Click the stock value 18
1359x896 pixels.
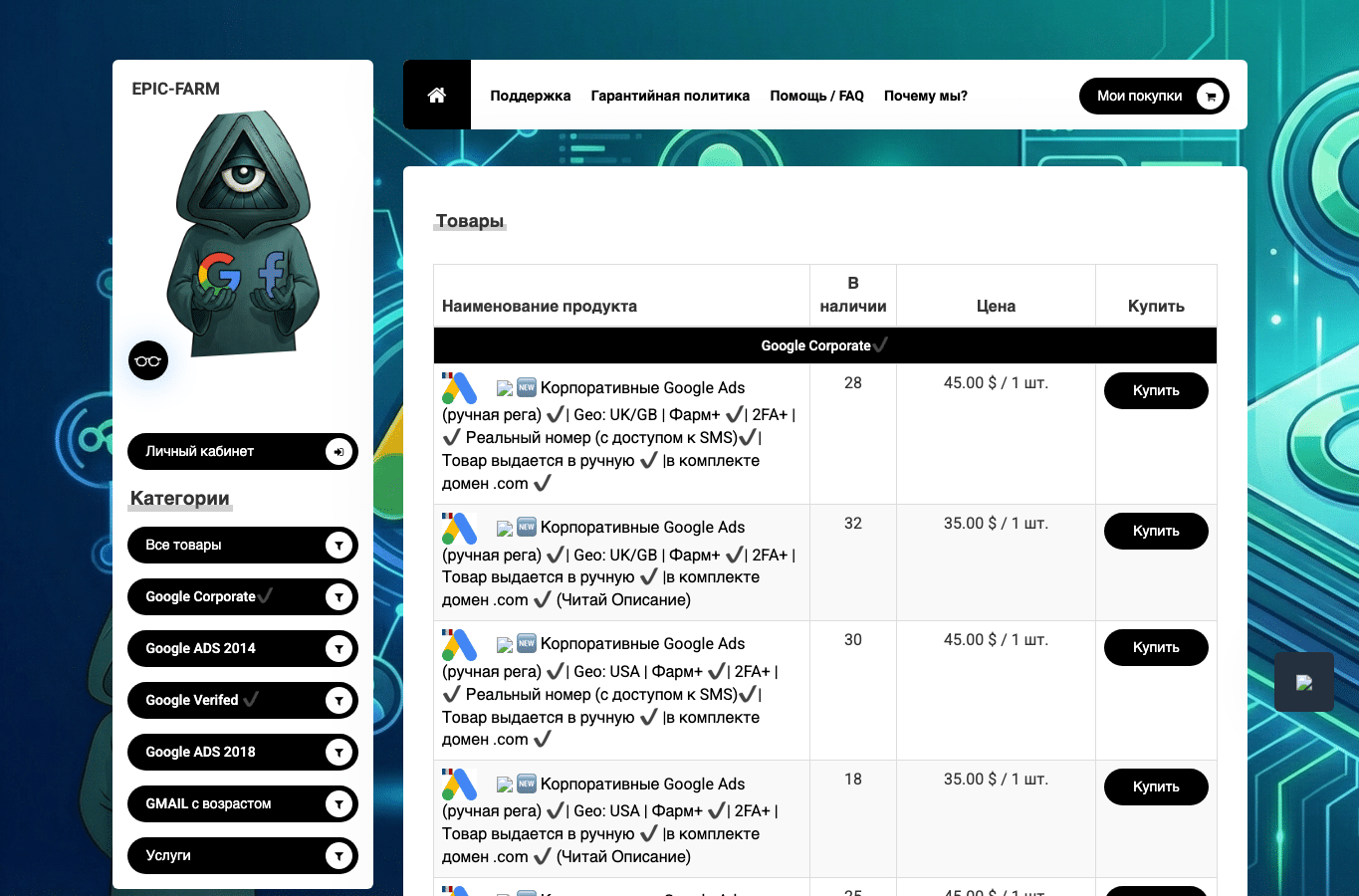point(853,780)
